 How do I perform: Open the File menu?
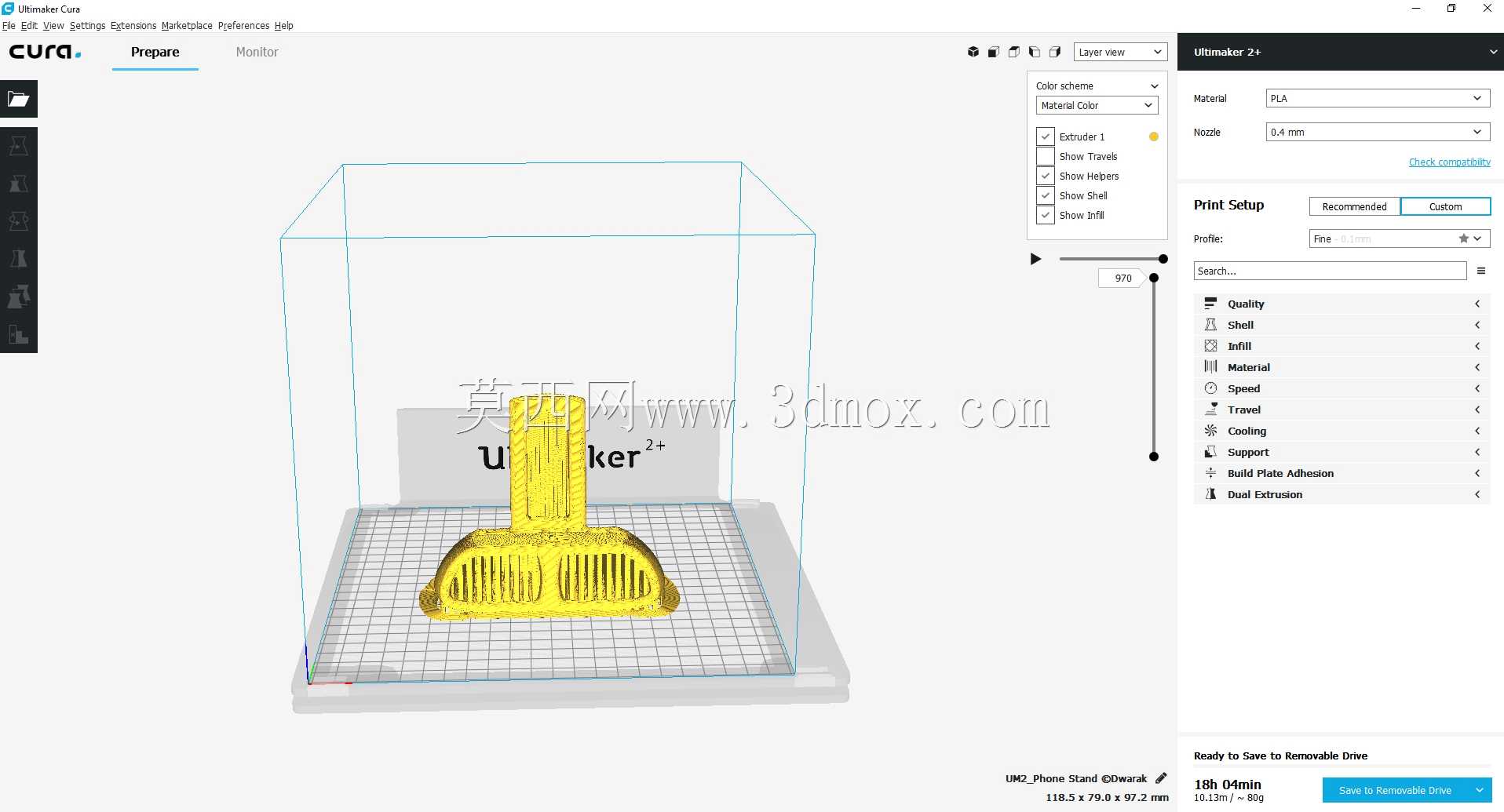point(9,25)
